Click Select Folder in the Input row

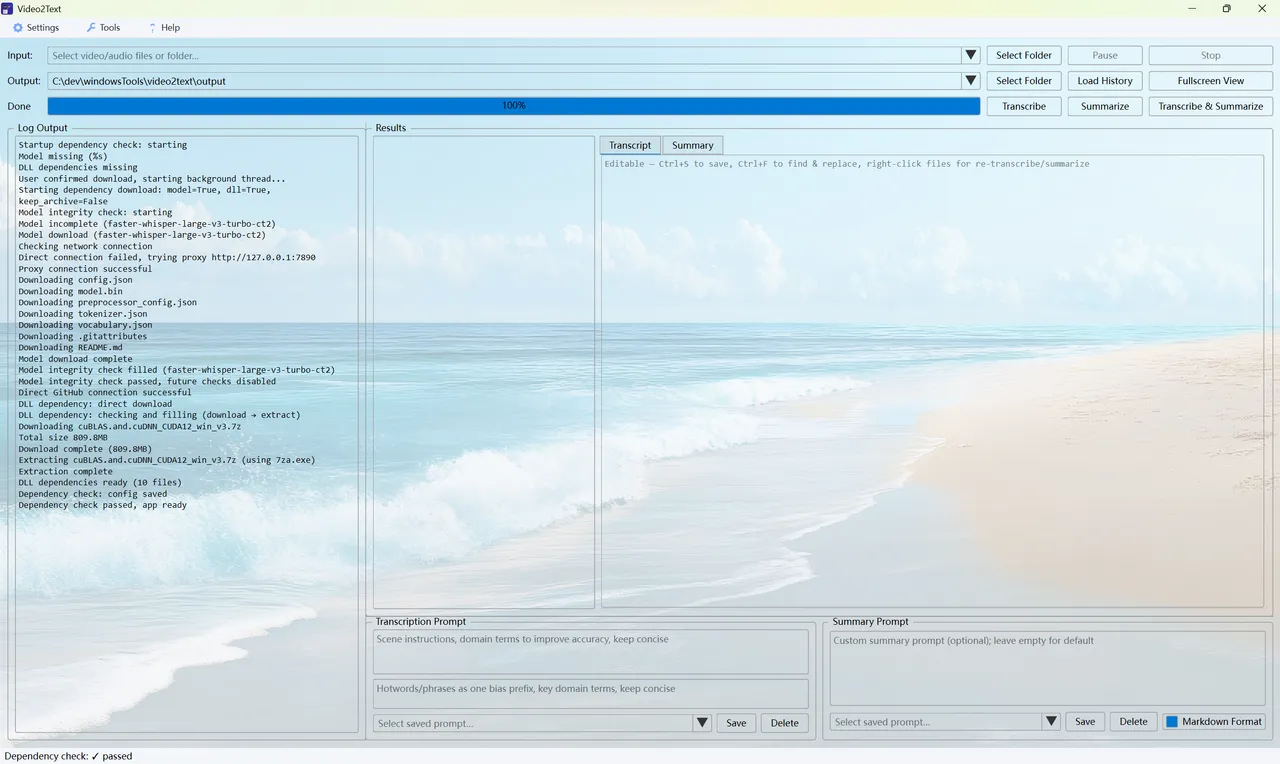point(1024,56)
